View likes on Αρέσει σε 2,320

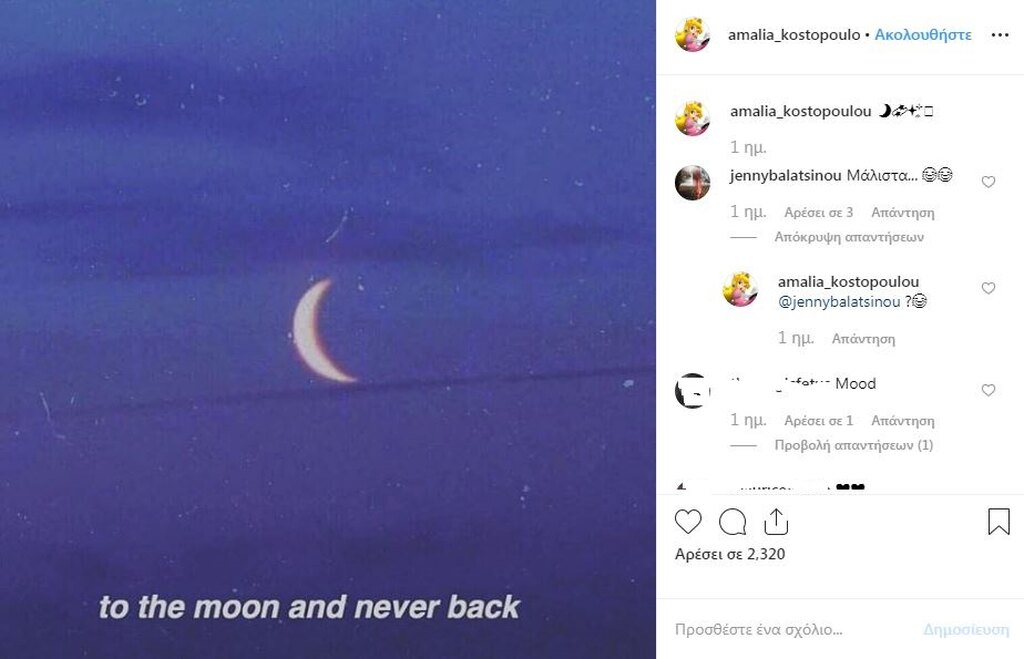(729, 554)
